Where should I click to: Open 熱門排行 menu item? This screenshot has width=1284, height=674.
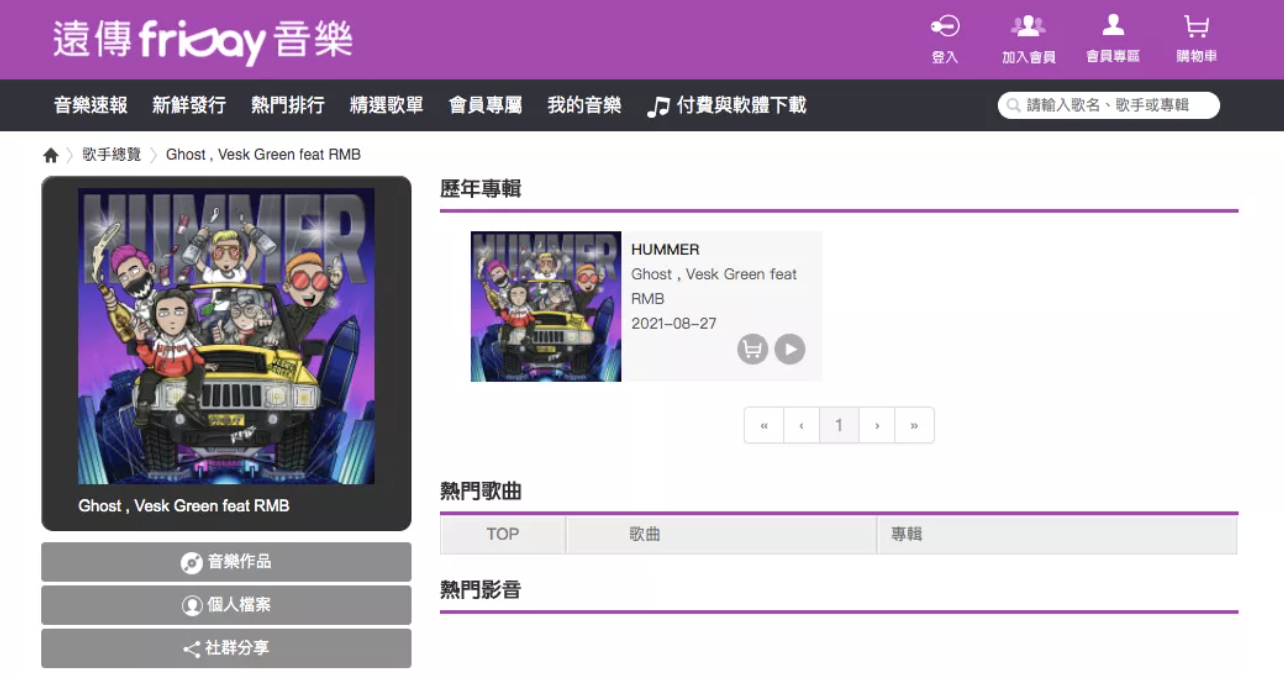(288, 105)
